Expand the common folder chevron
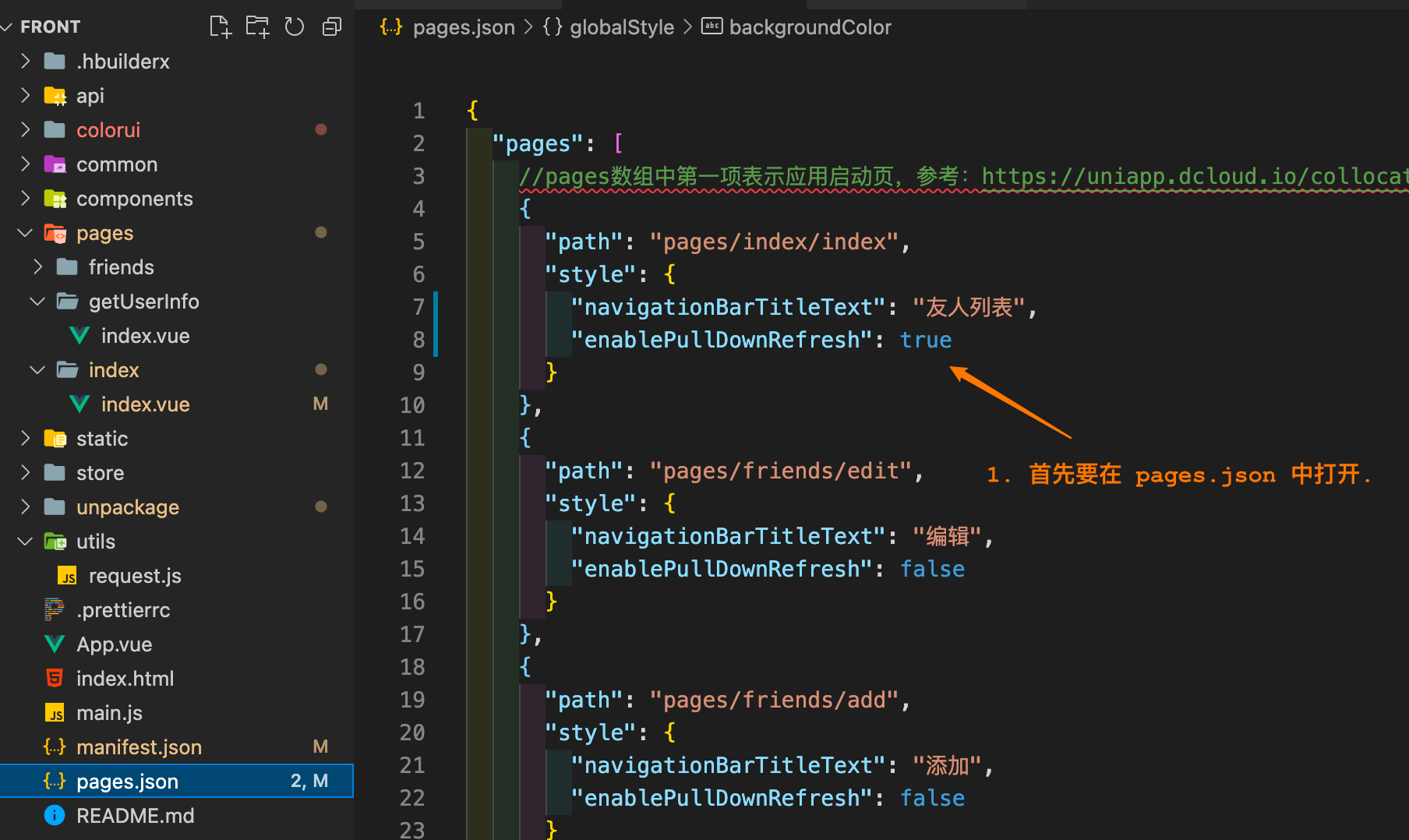 (x=26, y=164)
